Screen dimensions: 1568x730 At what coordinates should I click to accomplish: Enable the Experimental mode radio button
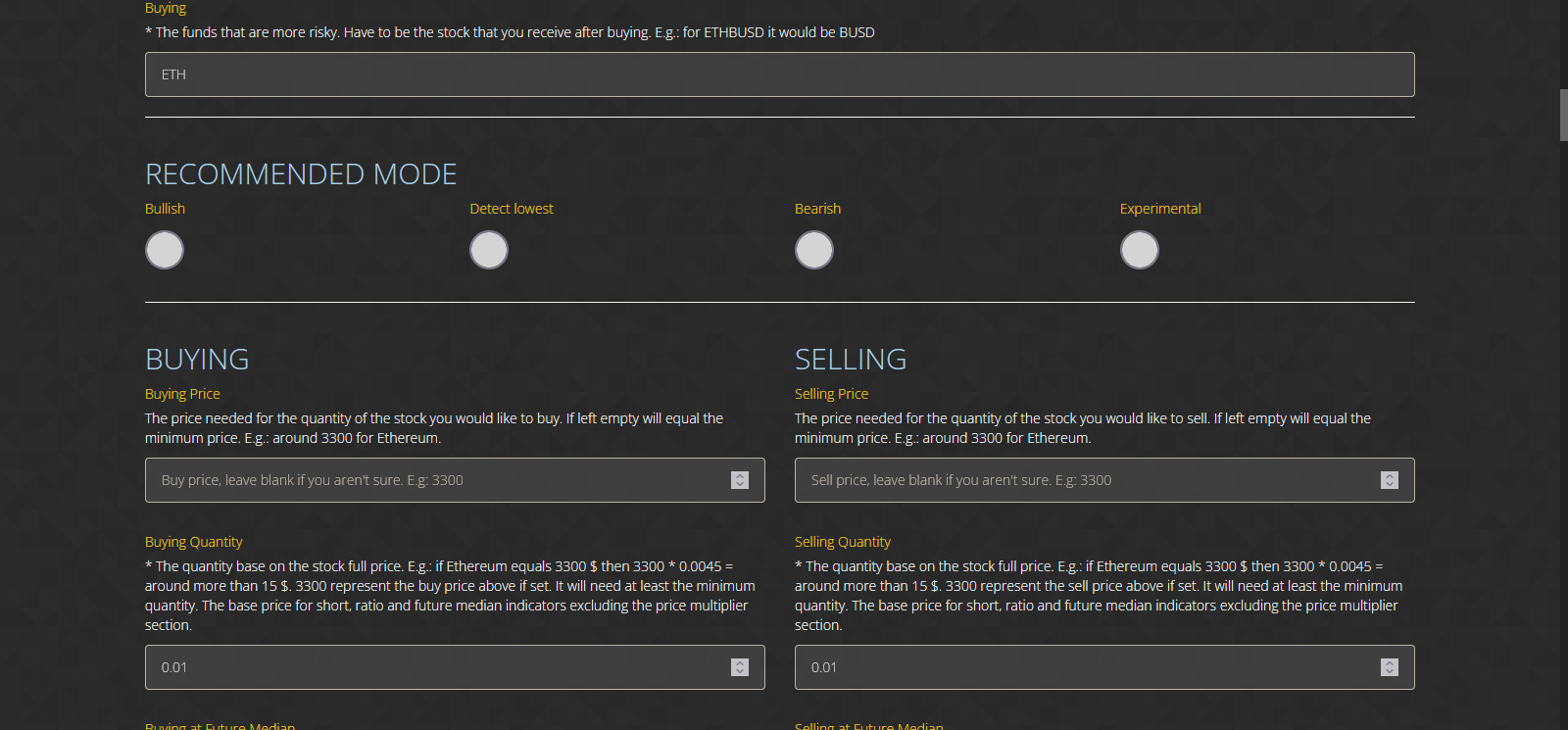pyautogui.click(x=1140, y=250)
